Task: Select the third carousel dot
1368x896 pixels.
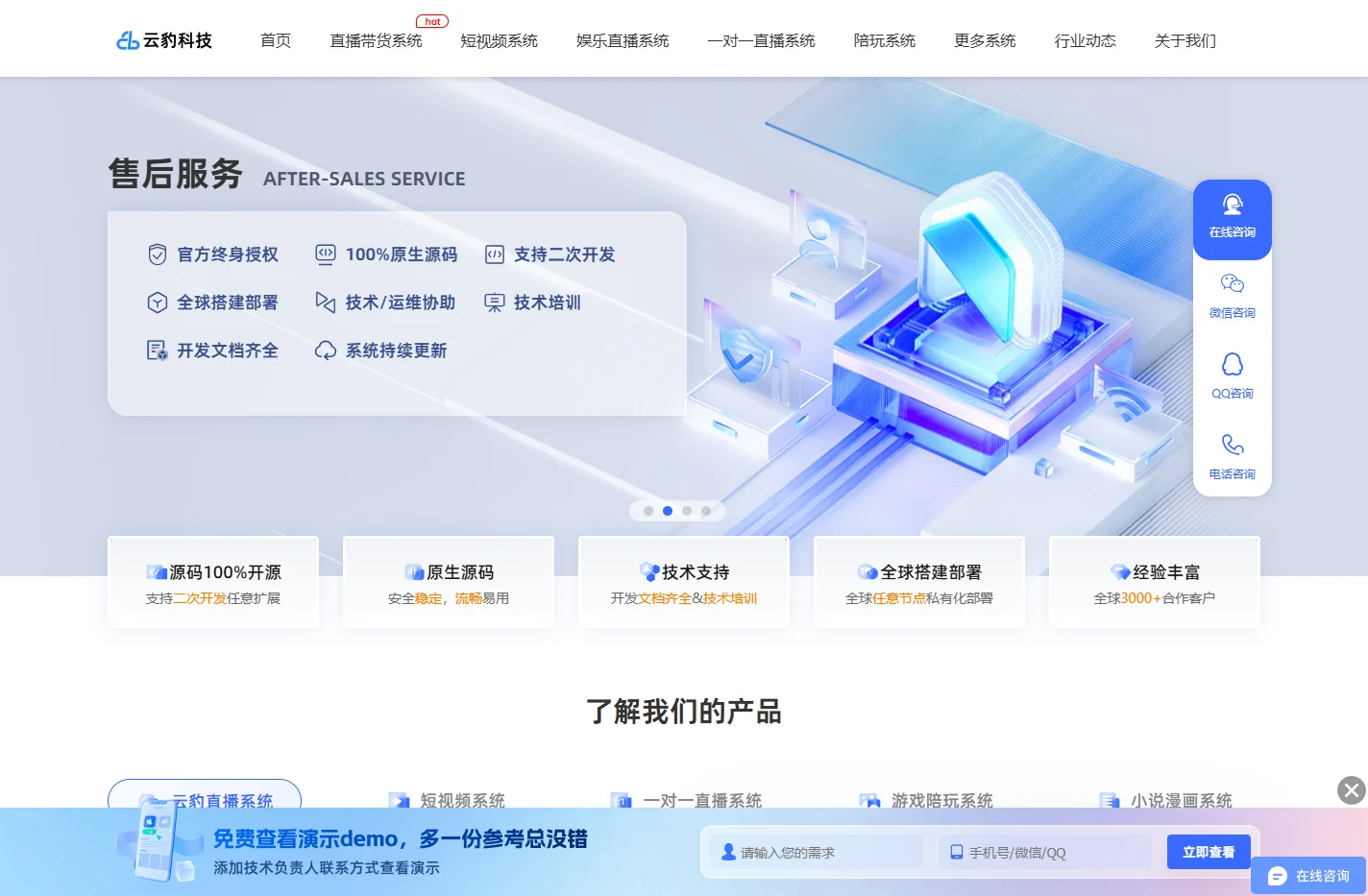Action: pos(687,511)
